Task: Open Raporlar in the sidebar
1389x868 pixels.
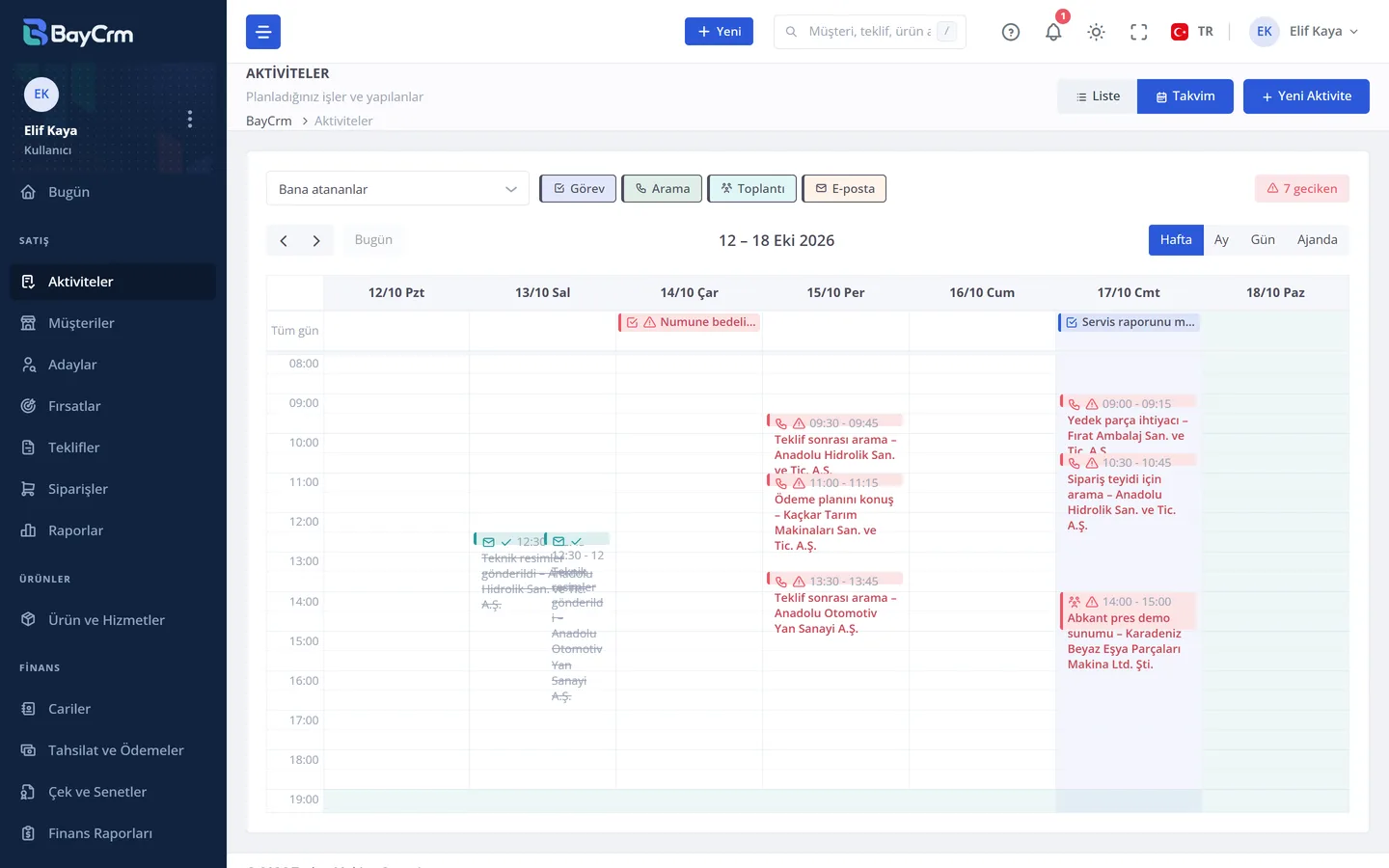Action: point(113,530)
